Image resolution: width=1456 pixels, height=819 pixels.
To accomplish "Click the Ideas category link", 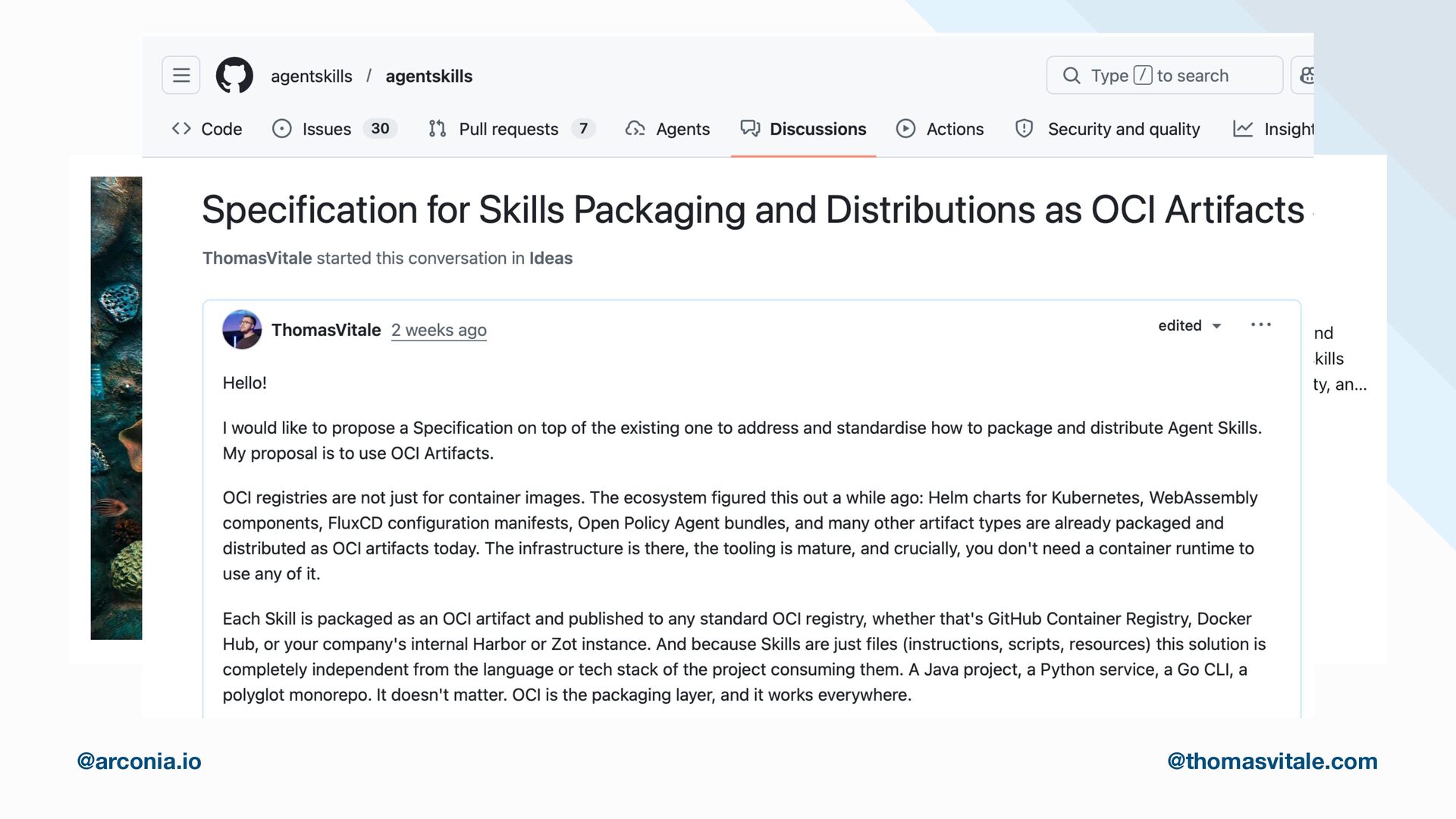I will coord(551,258).
